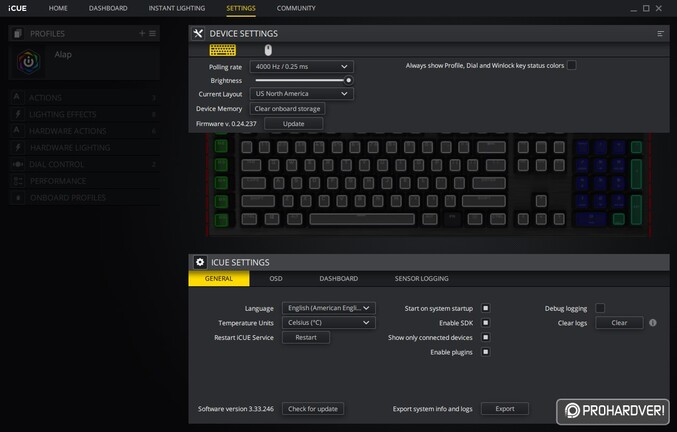677x432 pixels.
Task: Click the Performance section icon
Action: point(18,181)
